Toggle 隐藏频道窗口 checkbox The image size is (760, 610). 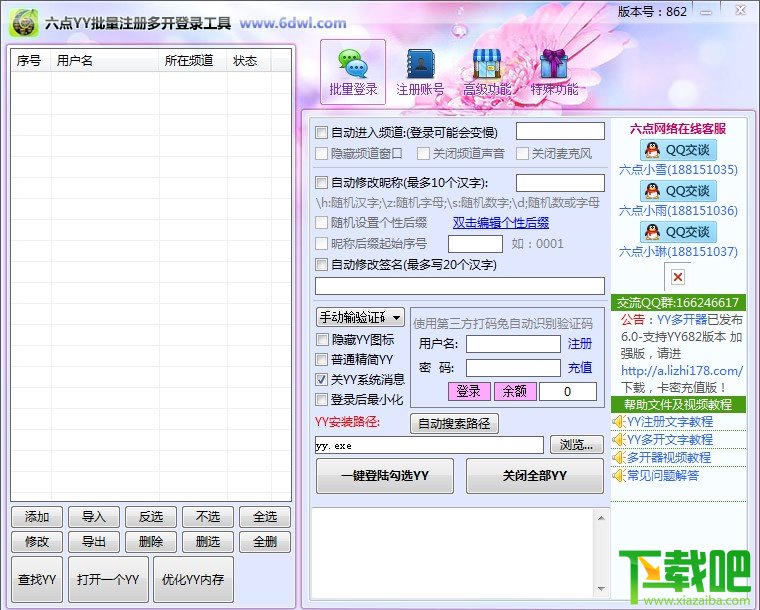(x=321, y=154)
